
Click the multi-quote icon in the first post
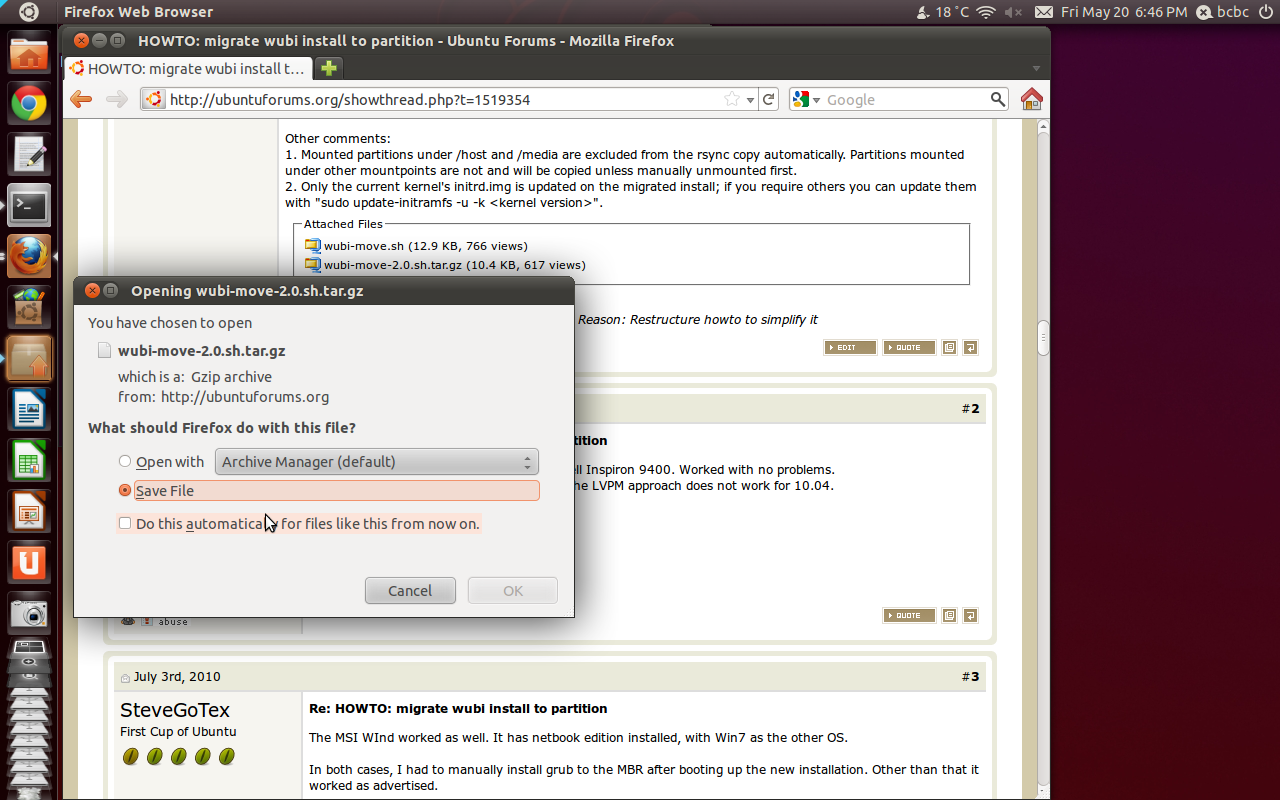950,347
